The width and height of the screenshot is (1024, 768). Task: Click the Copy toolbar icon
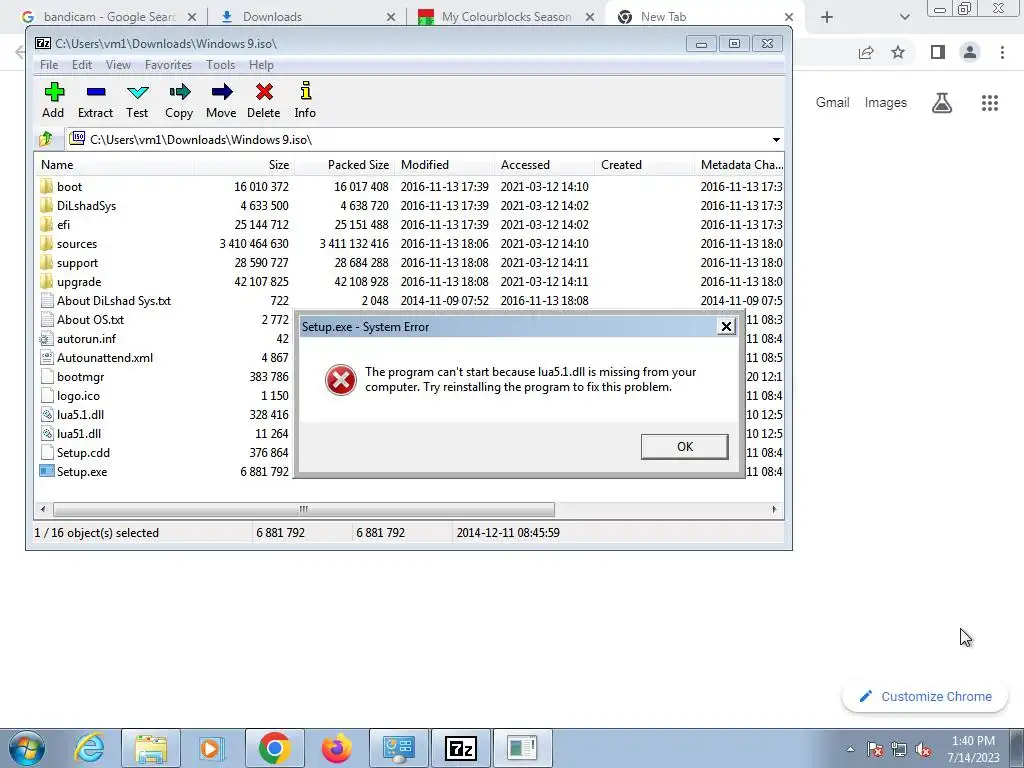(179, 101)
